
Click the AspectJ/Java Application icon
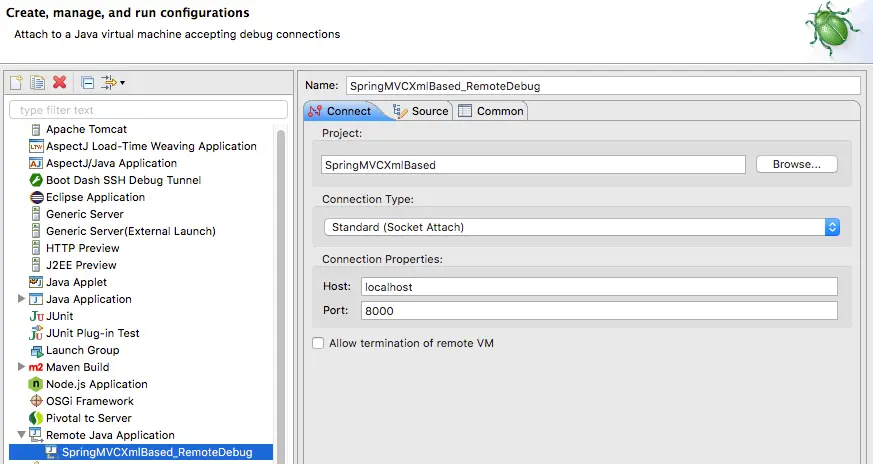click(36, 163)
